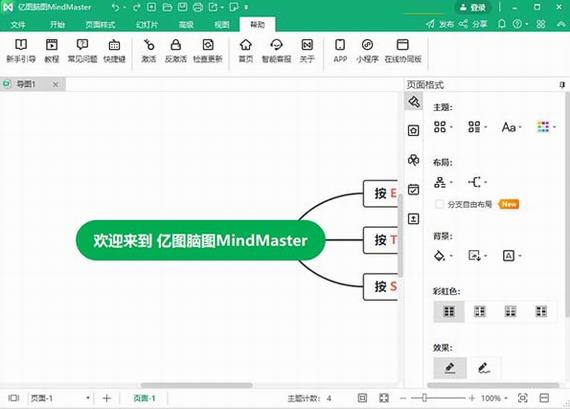The height and width of the screenshot is (409, 570).
Task: Open 智能客服 customer service
Action: 277,51
